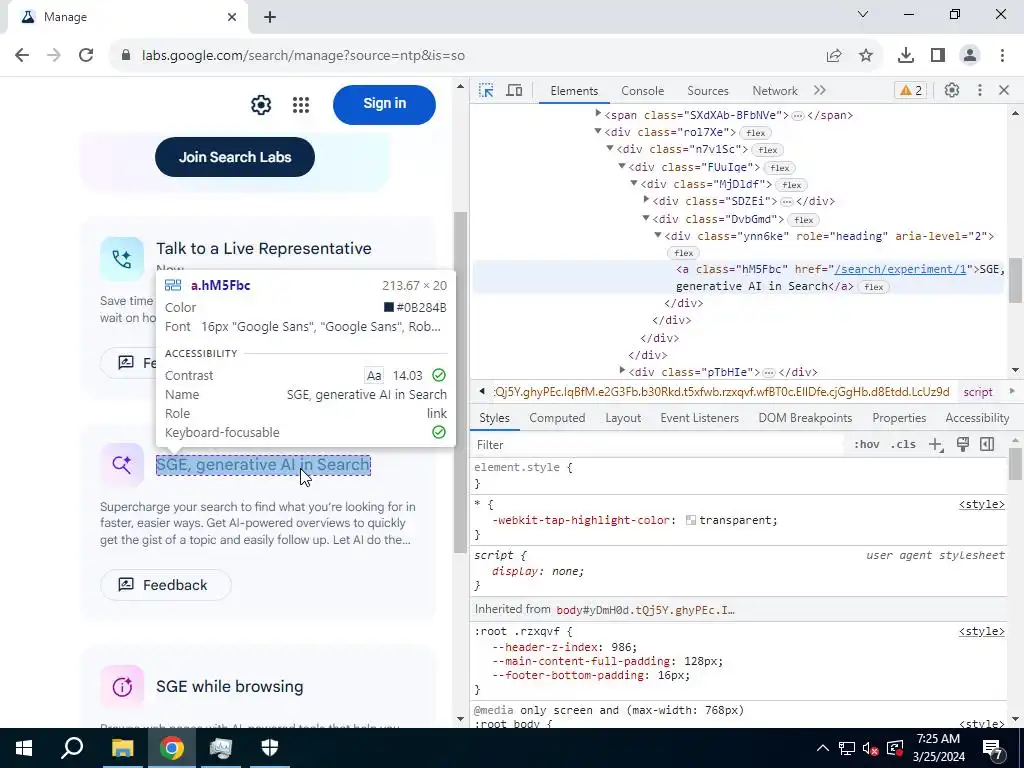Open File Explorer from taskbar
This screenshot has width=1024, height=768.
(x=122, y=748)
